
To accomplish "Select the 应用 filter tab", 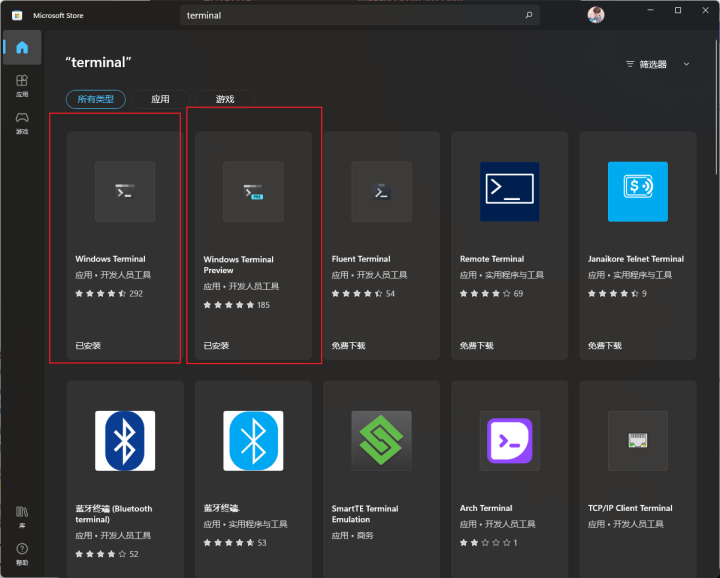I will pyautogui.click(x=160, y=99).
